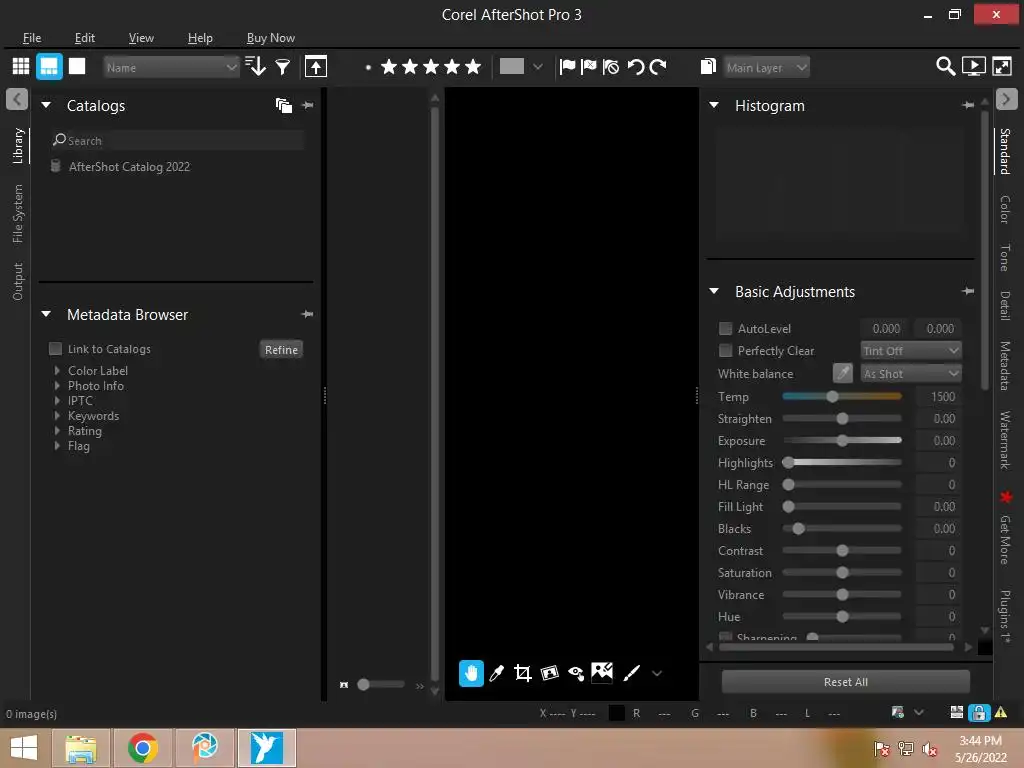The height and width of the screenshot is (768, 1024).
Task: Toggle sort direction arrow icon
Action: [x=255, y=67]
